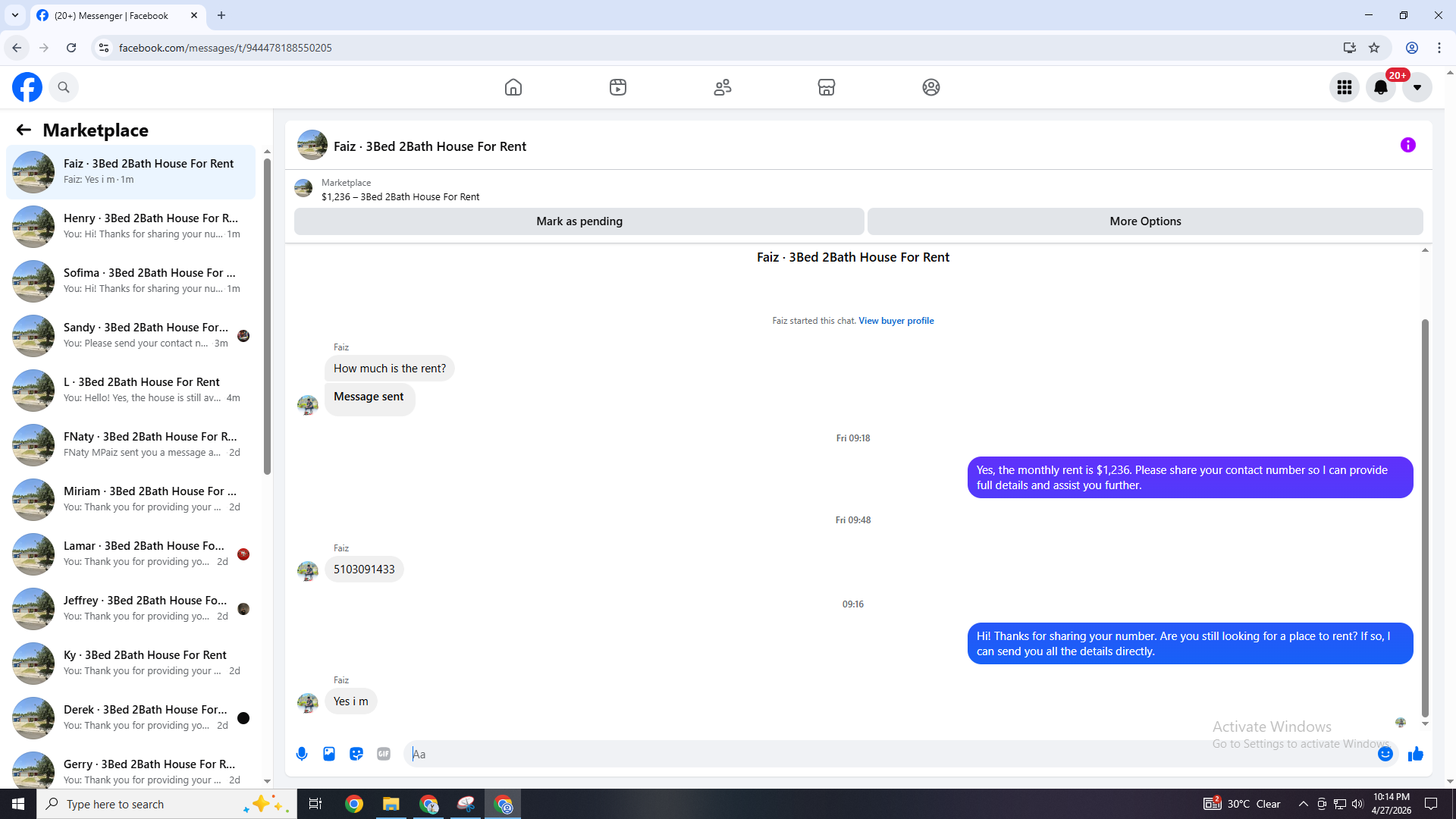This screenshot has width=1456, height=819.
Task: Click the More Options button
Action: [1145, 221]
